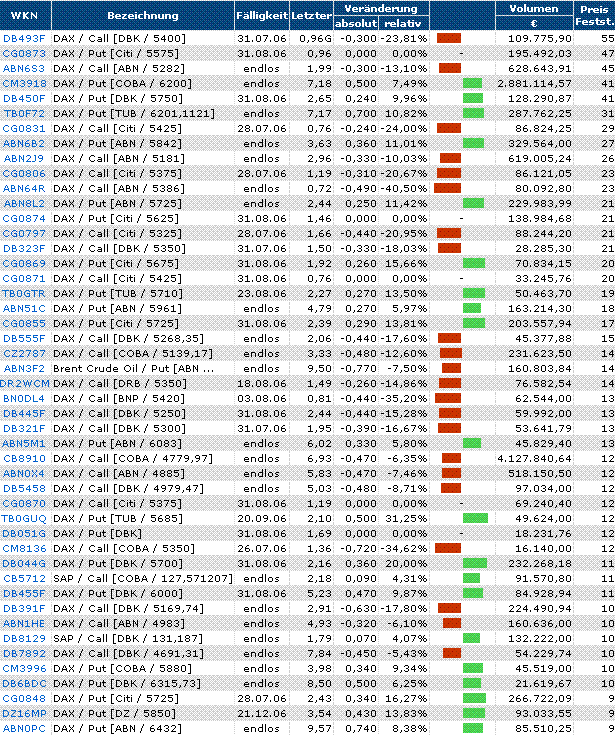Screen dimensions: 615x735
Task: Open WKN link ABN6S3
Action: [x=24, y=68]
